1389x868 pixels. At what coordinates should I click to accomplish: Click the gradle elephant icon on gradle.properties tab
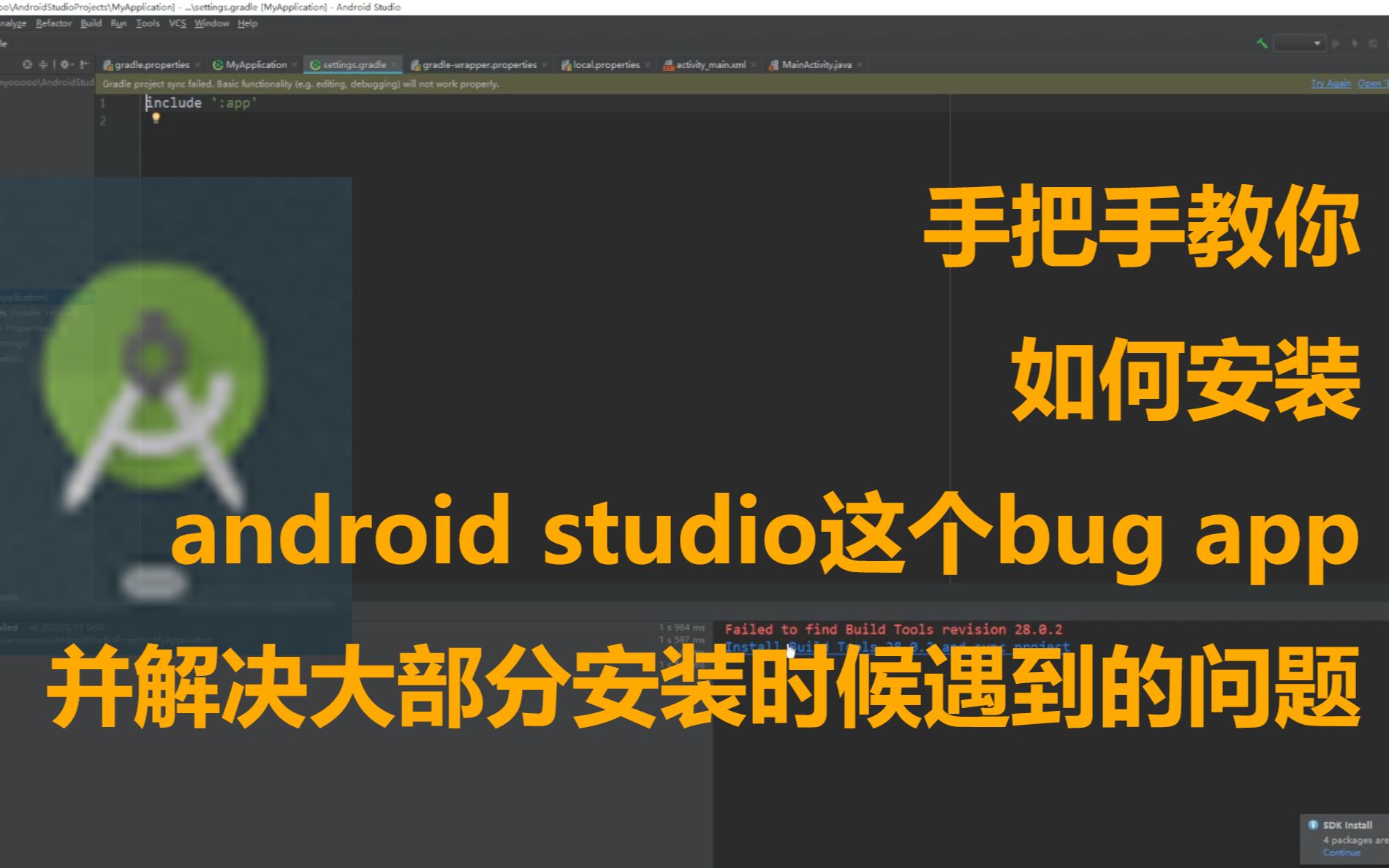pos(107,64)
